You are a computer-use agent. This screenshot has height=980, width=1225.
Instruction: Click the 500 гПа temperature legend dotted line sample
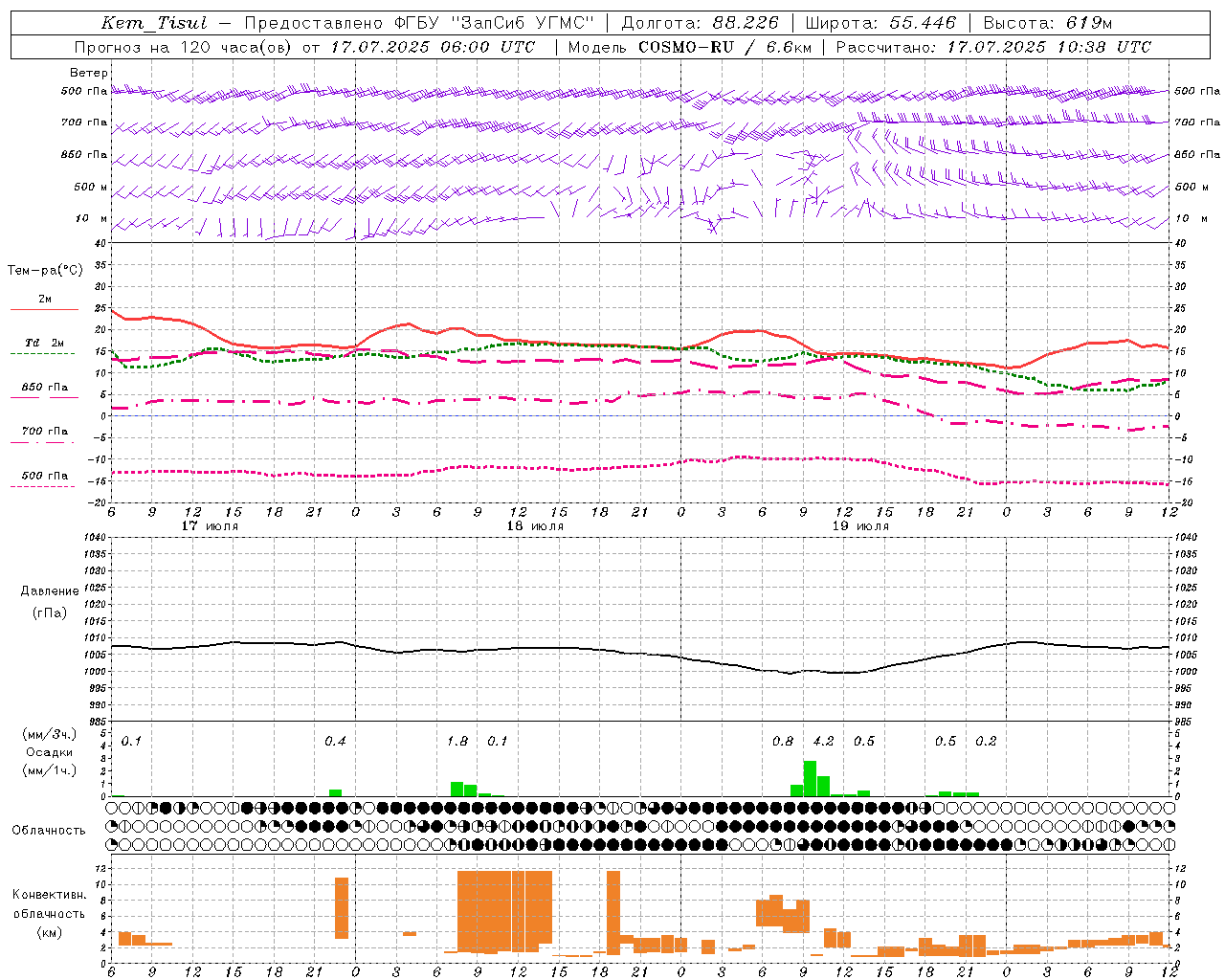click(x=42, y=486)
